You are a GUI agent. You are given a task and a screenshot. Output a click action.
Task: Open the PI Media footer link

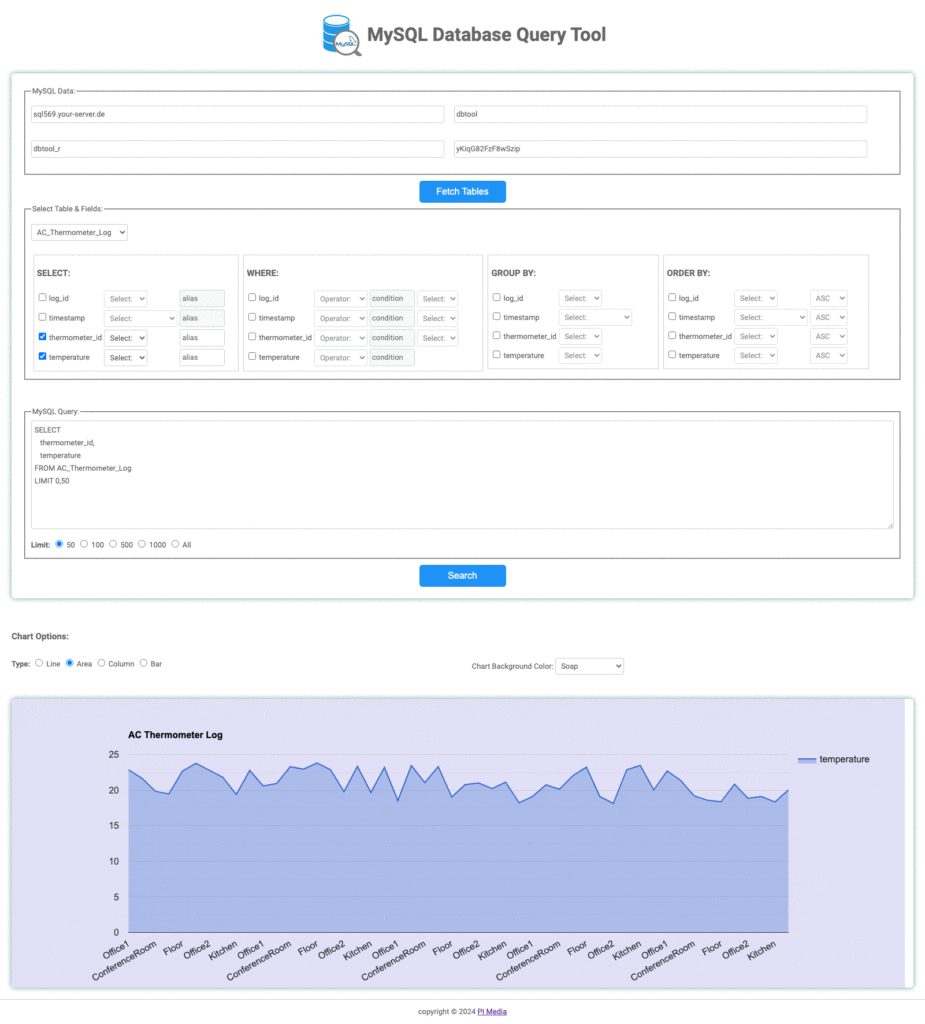click(492, 1012)
